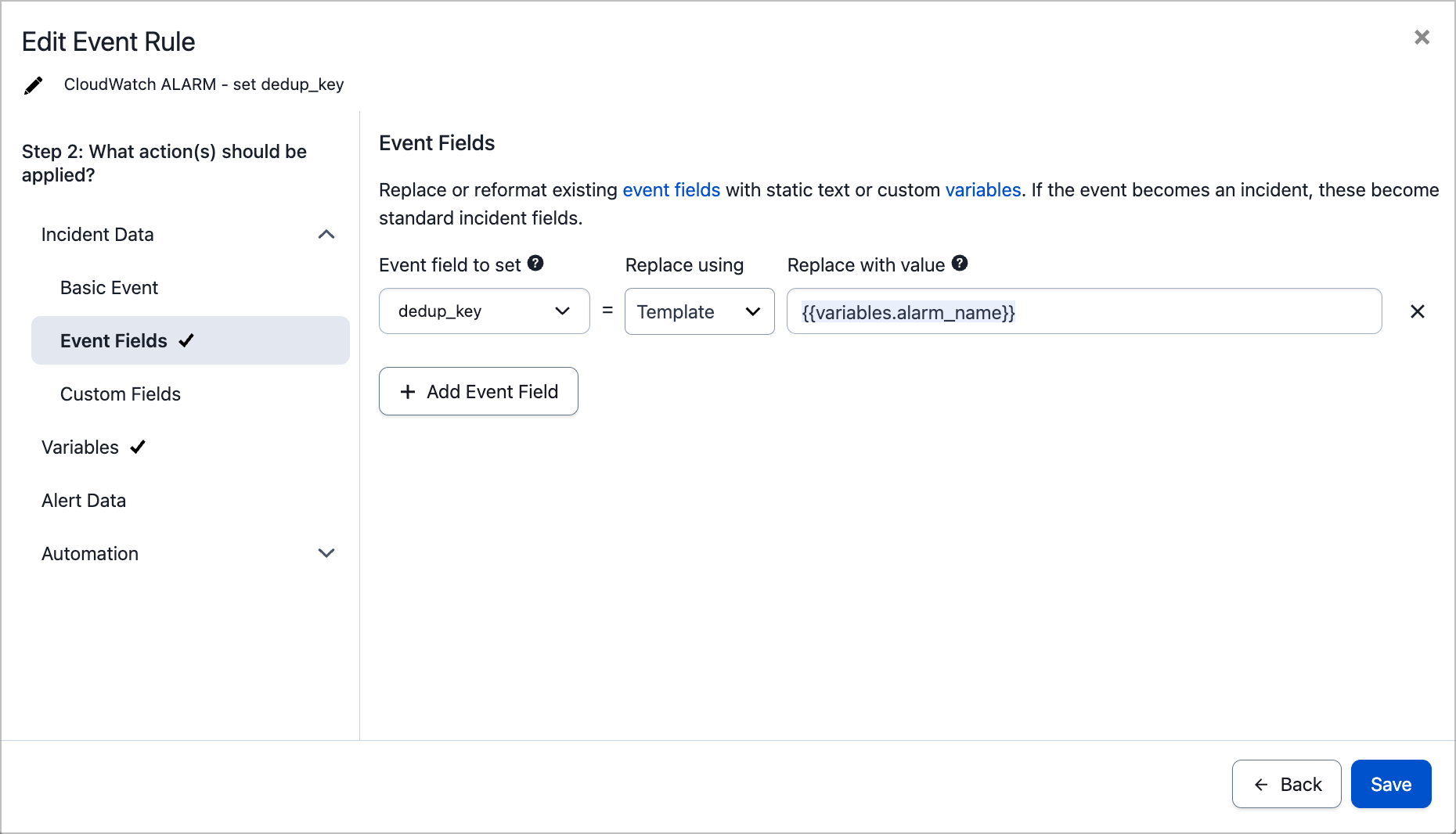Click the pencil icon to rename rule

point(33,85)
